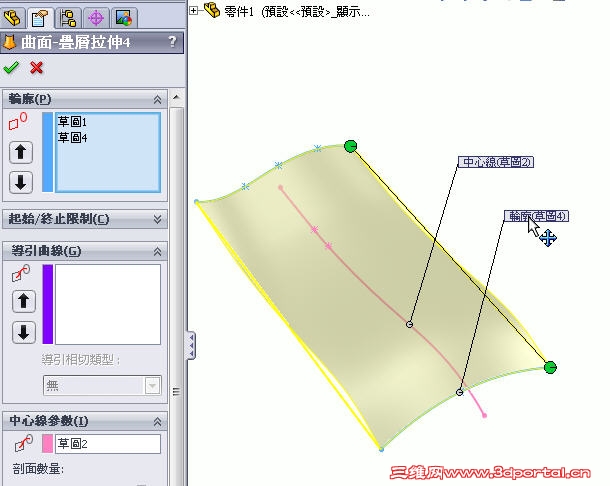610x486 pixels.
Task: Expand the 起始/終止限制(C) section
Action: tap(157, 219)
